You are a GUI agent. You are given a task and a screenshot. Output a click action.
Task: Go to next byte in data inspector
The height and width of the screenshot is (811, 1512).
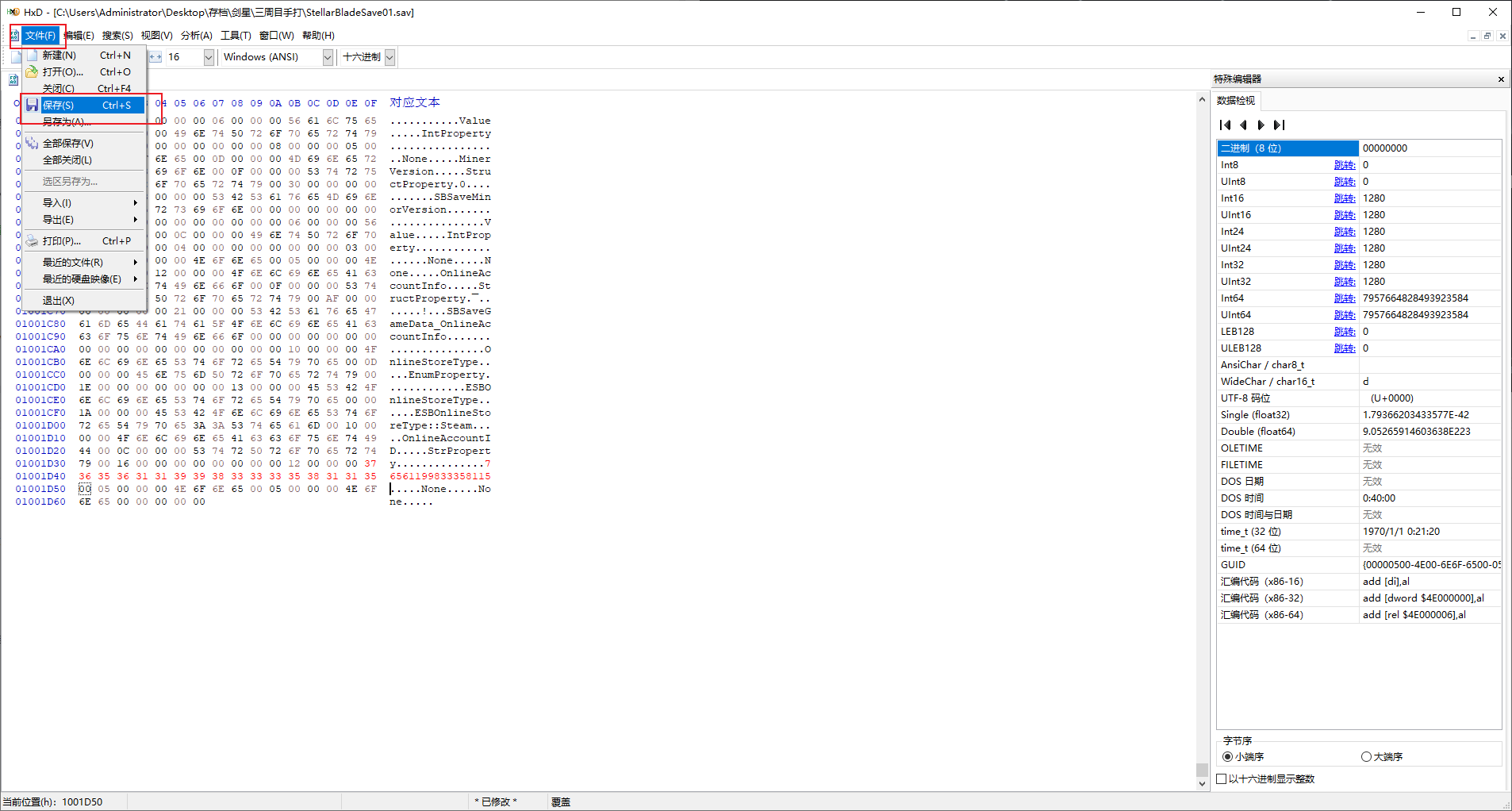[x=1261, y=125]
